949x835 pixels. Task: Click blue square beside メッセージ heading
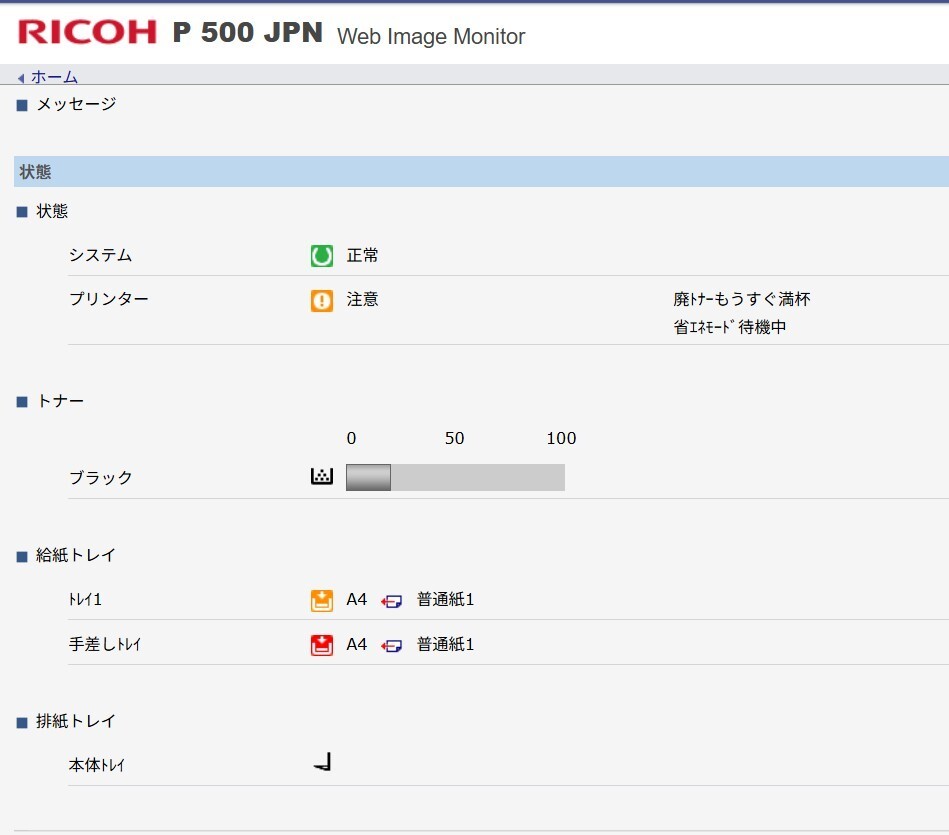[x=22, y=105]
